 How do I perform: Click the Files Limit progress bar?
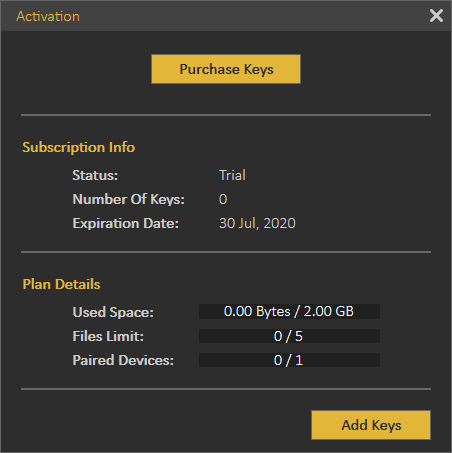(x=289, y=336)
